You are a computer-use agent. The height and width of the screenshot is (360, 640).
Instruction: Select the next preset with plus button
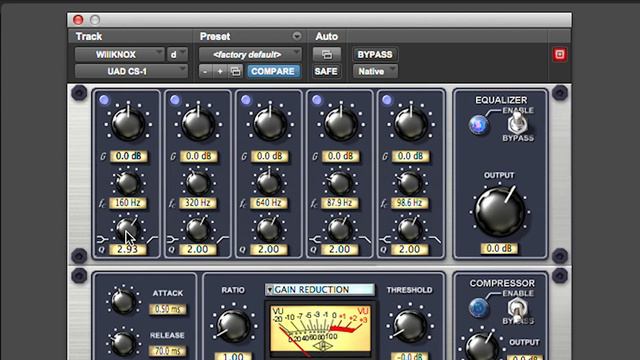(x=220, y=71)
